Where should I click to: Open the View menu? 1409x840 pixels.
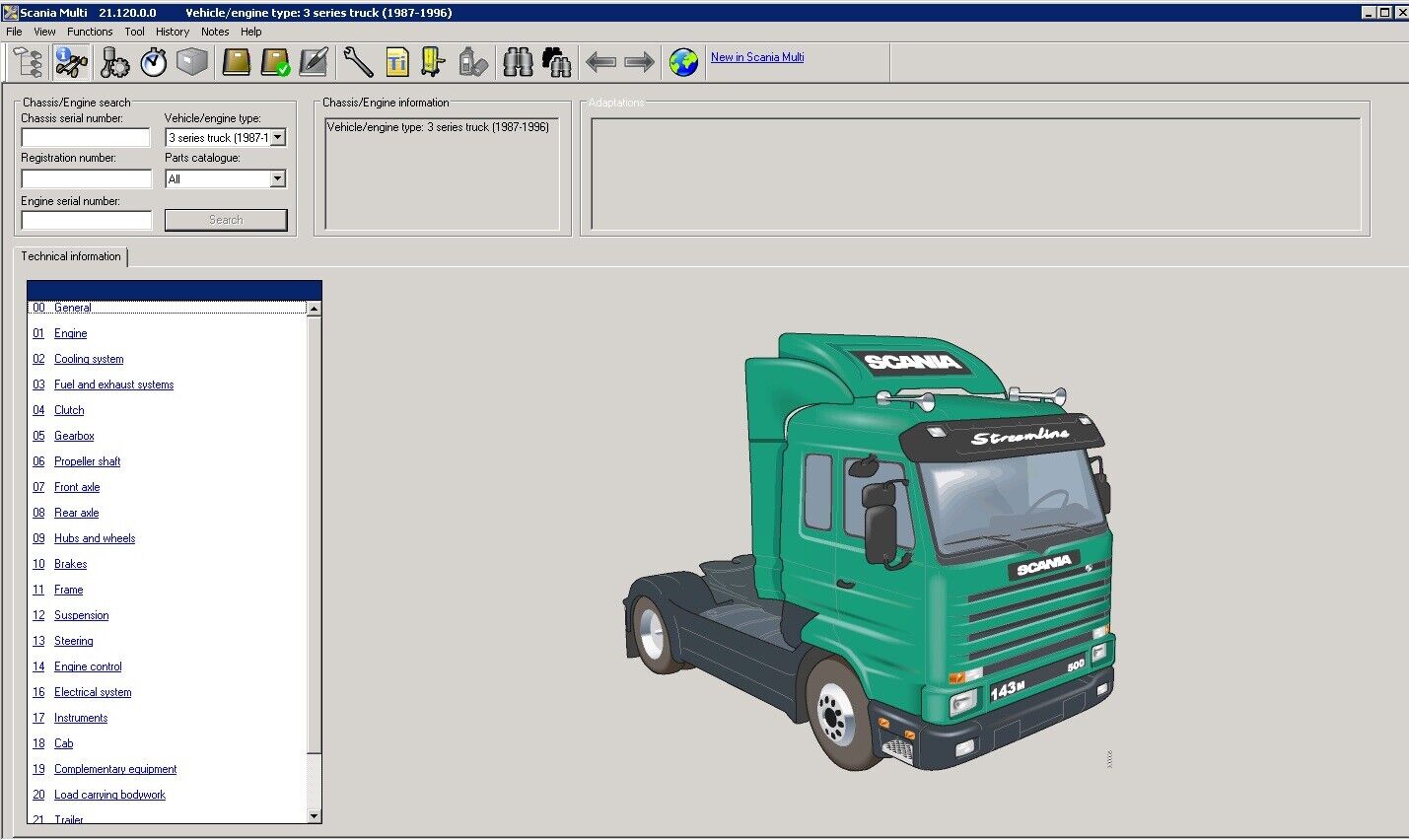(x=44, y=32)
